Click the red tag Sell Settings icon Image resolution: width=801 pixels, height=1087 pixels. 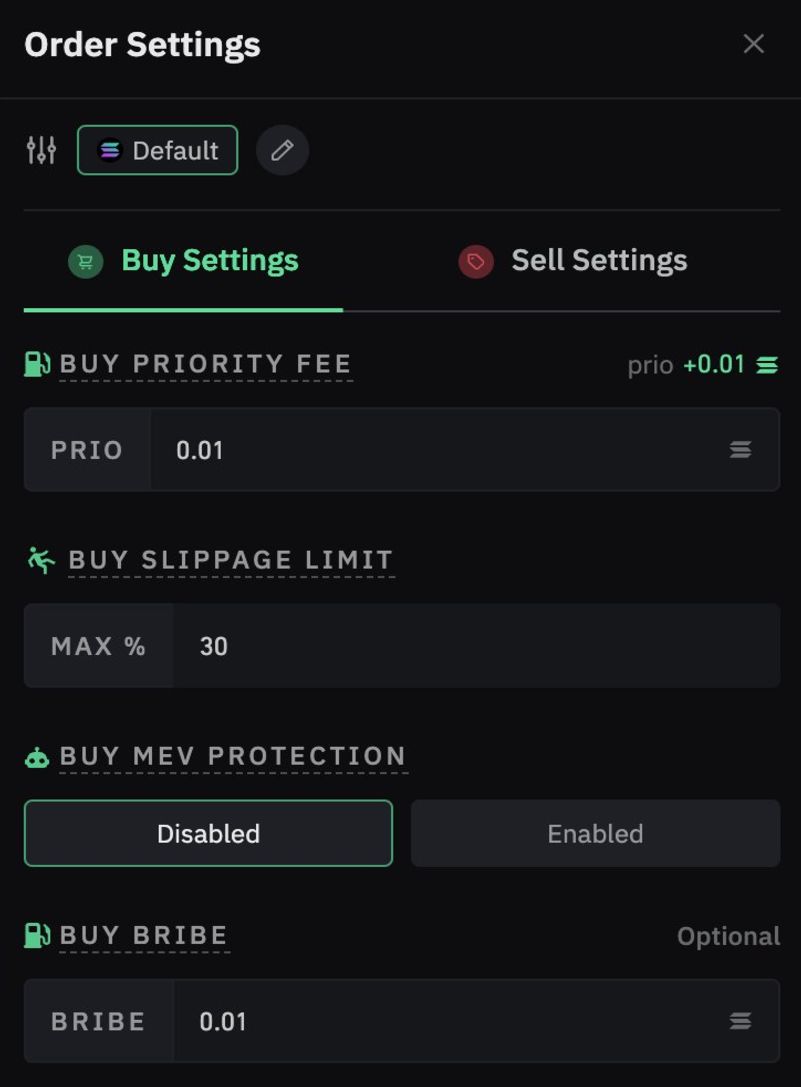[476, 262]
